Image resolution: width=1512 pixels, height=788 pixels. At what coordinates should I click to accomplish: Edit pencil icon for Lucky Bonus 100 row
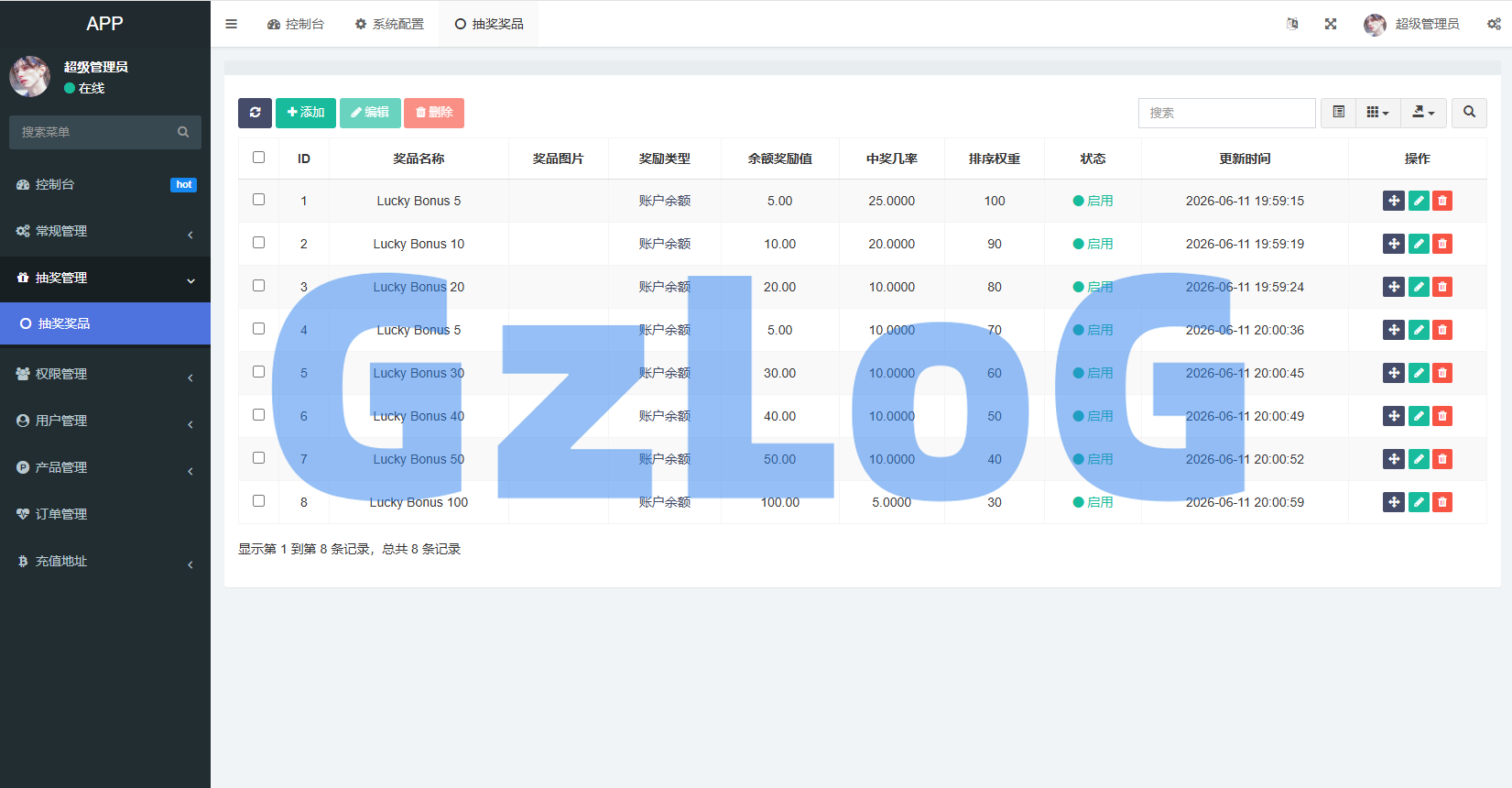tap(1419, 502)
